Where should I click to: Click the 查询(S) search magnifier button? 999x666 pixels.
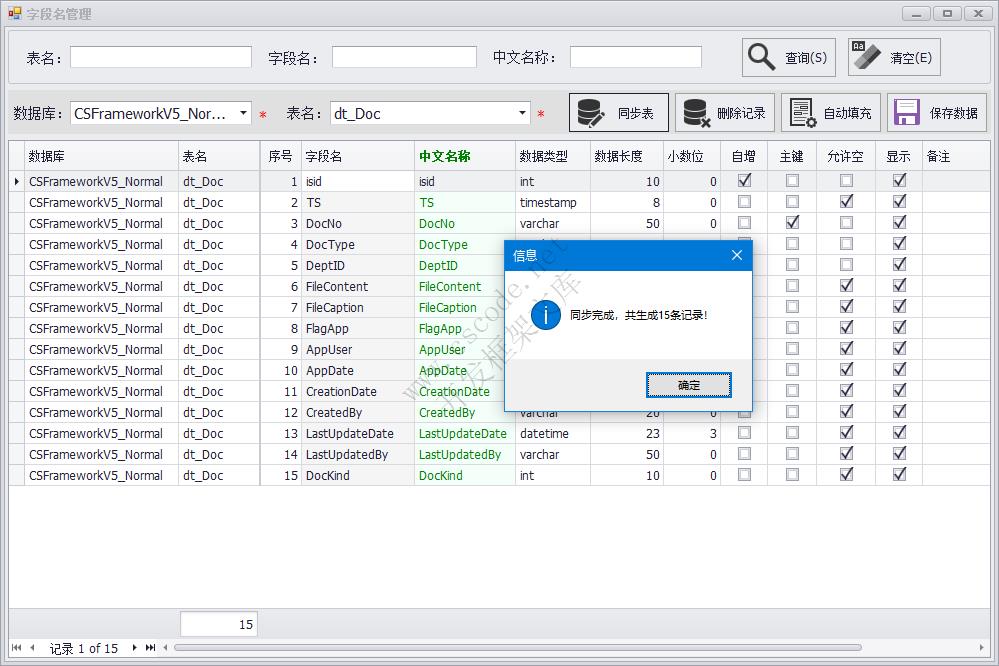788,57
